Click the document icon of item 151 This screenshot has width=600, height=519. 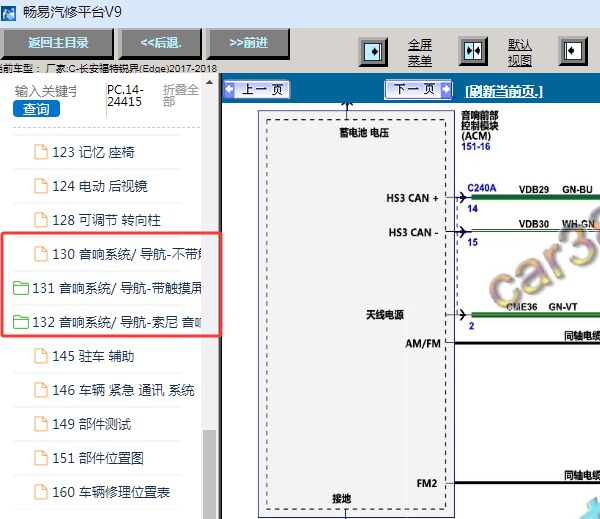(41, 458)
